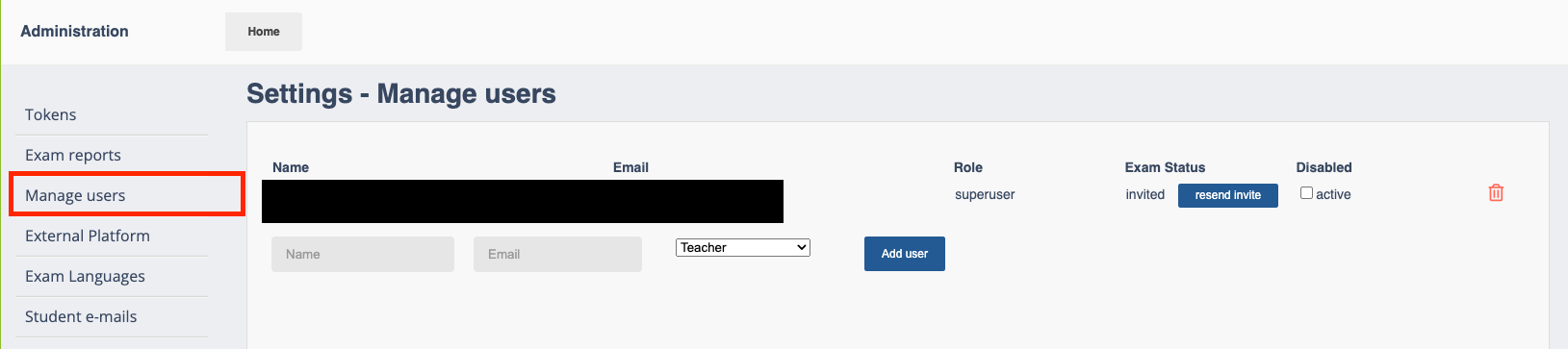Click the Role column header
Viewport: 1568px width, 349px height.
tap(968, 167)
